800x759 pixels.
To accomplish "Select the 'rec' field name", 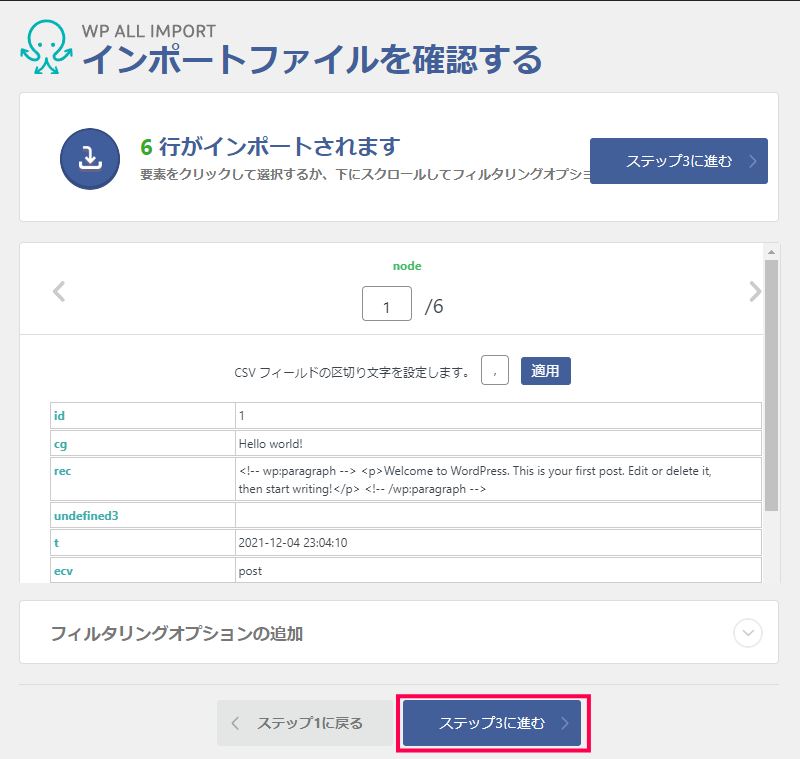I will (x=62, y=471).
